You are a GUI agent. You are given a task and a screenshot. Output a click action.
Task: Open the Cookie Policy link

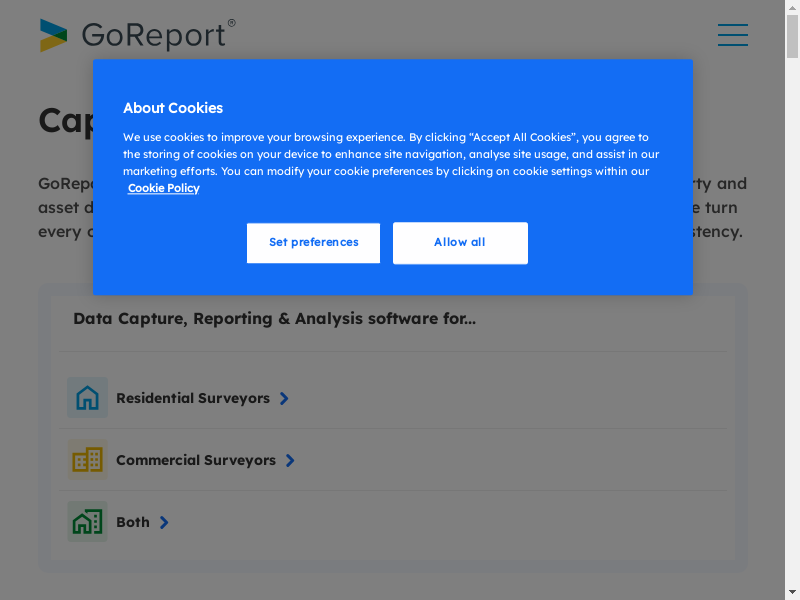coord(163,188)
